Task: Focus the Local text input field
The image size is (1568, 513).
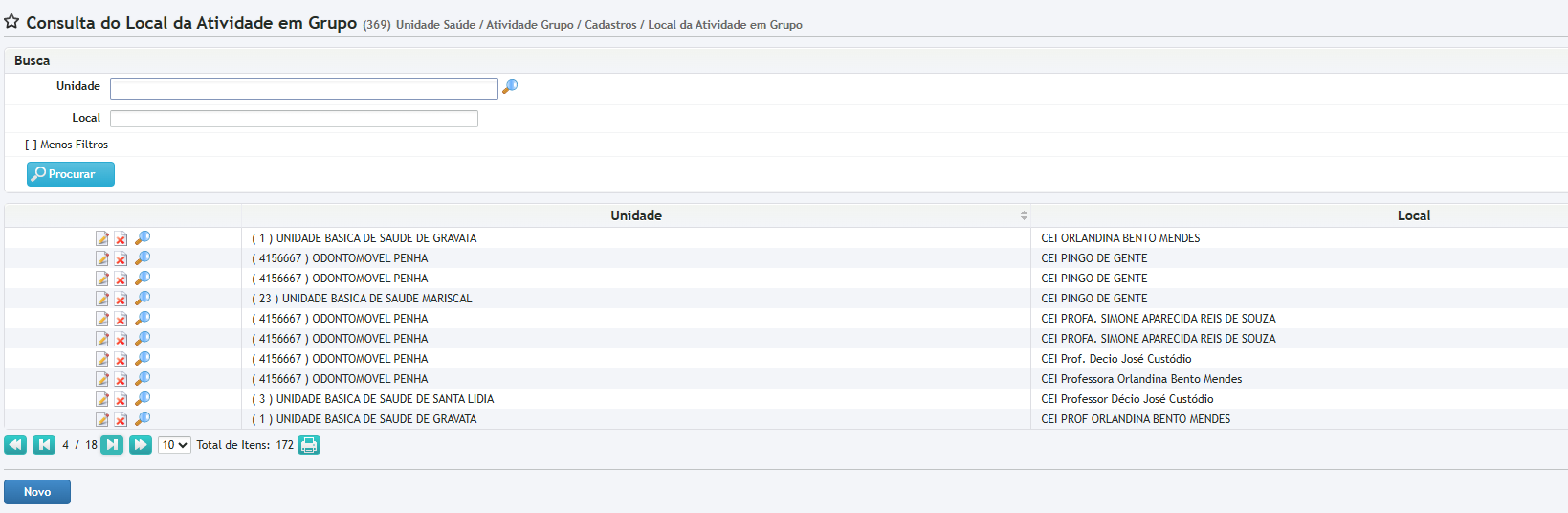Action: click(x=294, y=119)
